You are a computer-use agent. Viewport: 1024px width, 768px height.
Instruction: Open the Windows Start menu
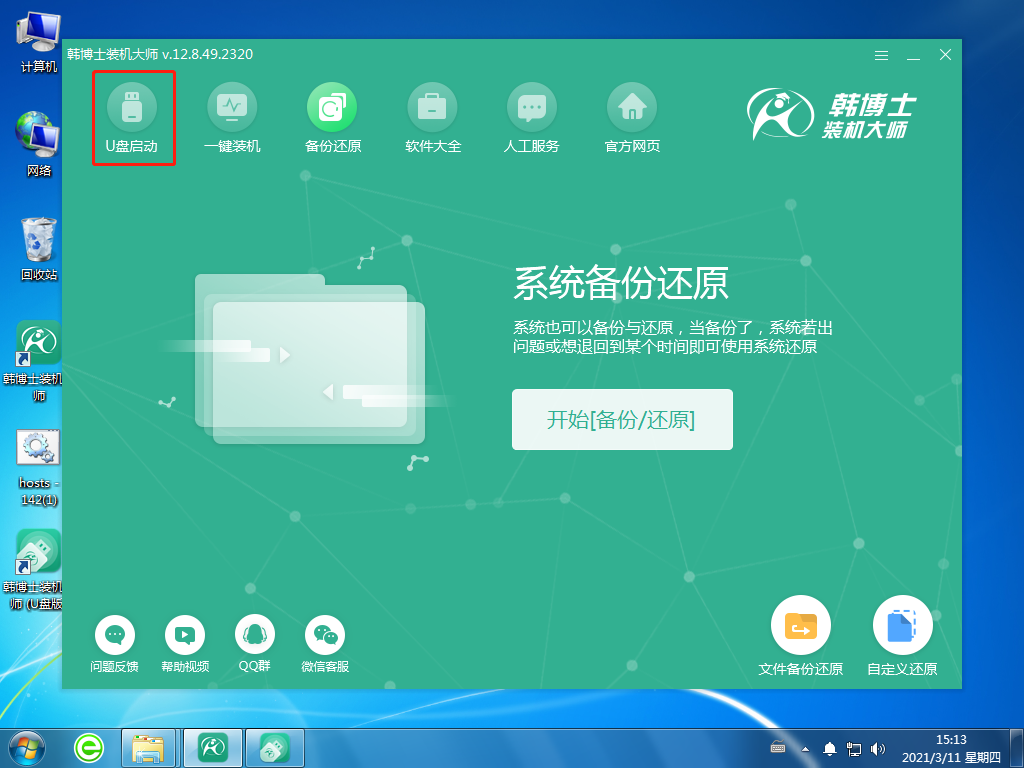23,747
